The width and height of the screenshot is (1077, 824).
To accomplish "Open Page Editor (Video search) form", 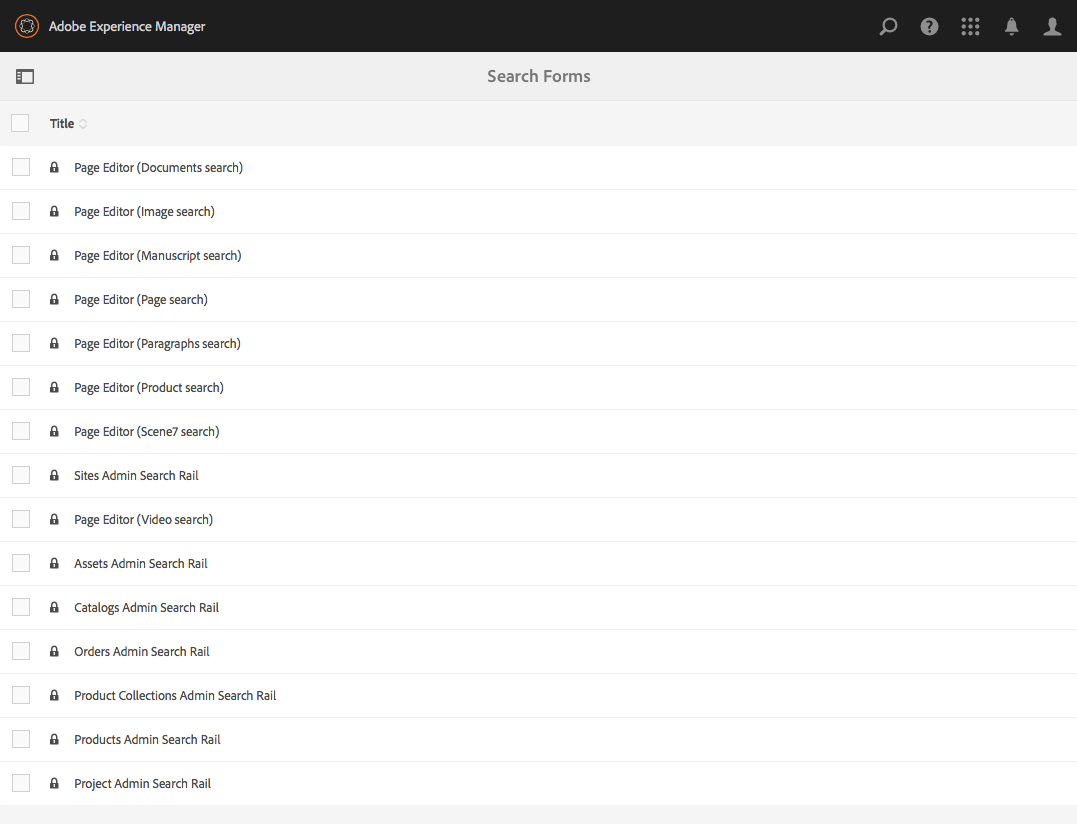I will click(x=143, y=519).
